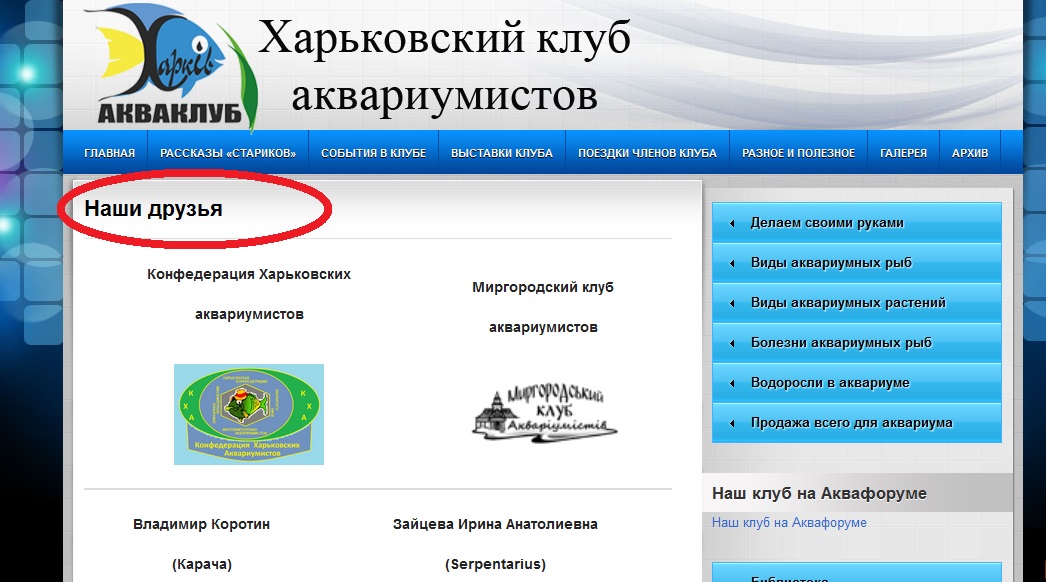
Task: Open the АРХИВ menu item
Action: 969,153
